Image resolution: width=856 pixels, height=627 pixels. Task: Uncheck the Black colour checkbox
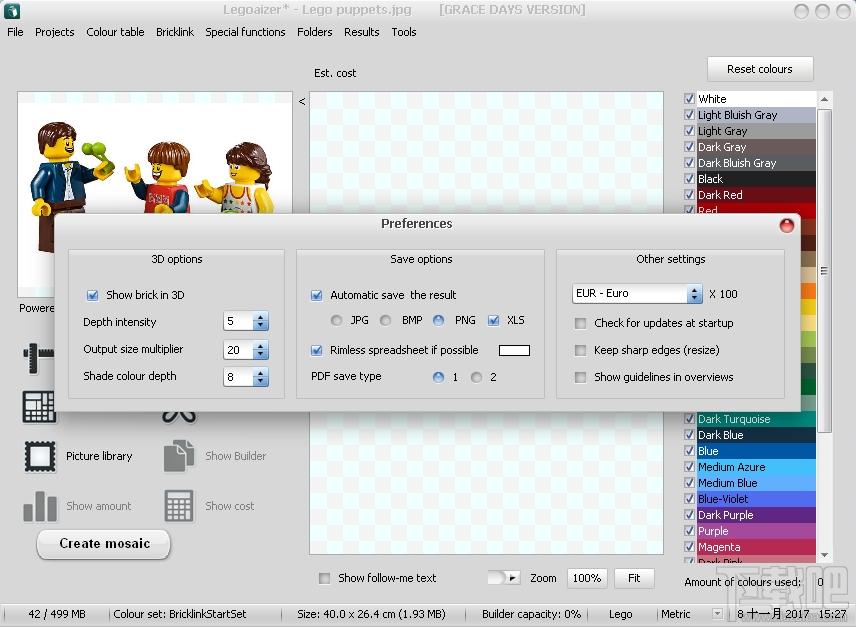pyautogui.click(x=689, y=179)
